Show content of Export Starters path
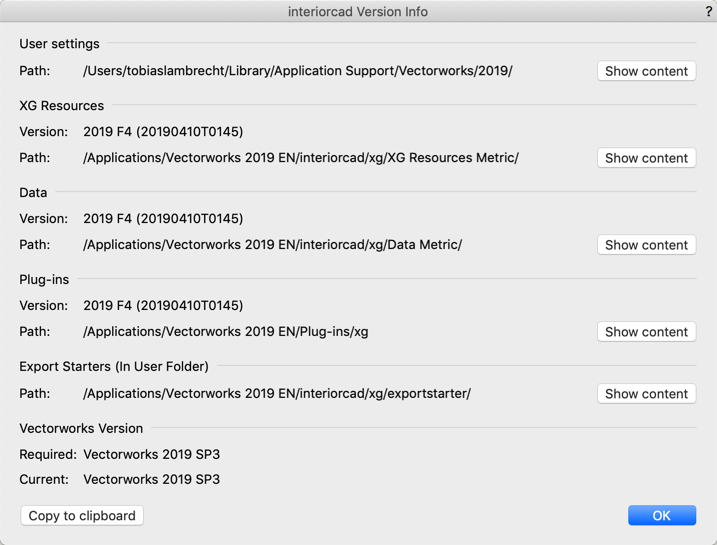Image resolution: width=717 pixels, height=545 pixels. 647,393
